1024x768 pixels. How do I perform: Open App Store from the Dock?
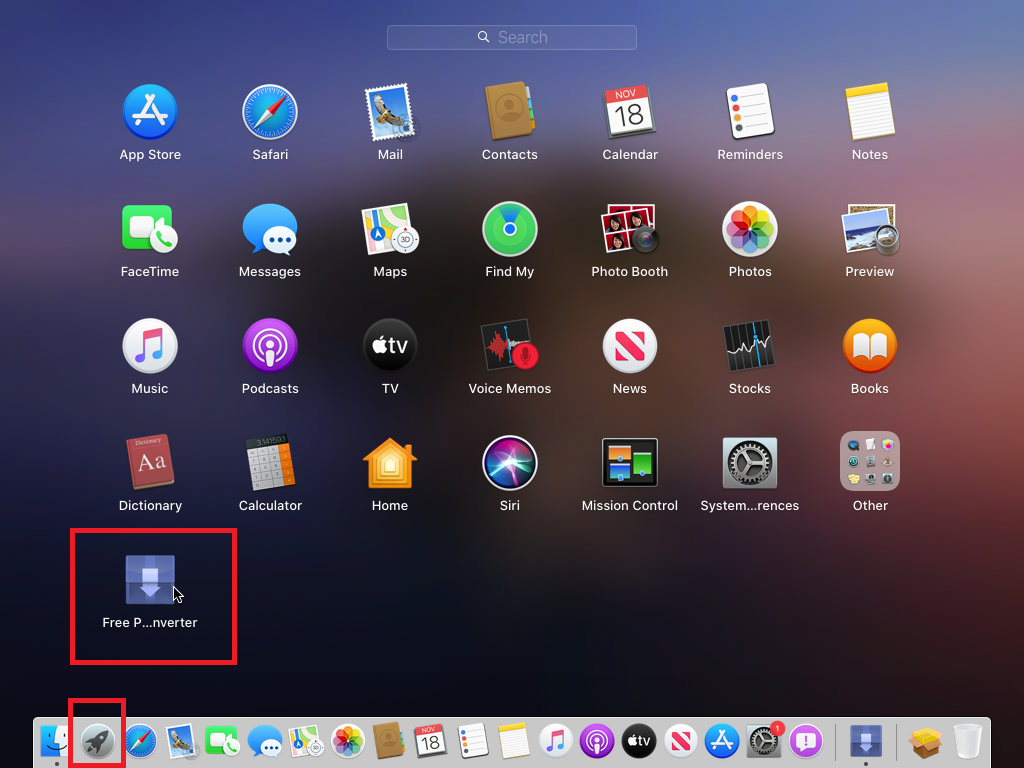(722, 742)
